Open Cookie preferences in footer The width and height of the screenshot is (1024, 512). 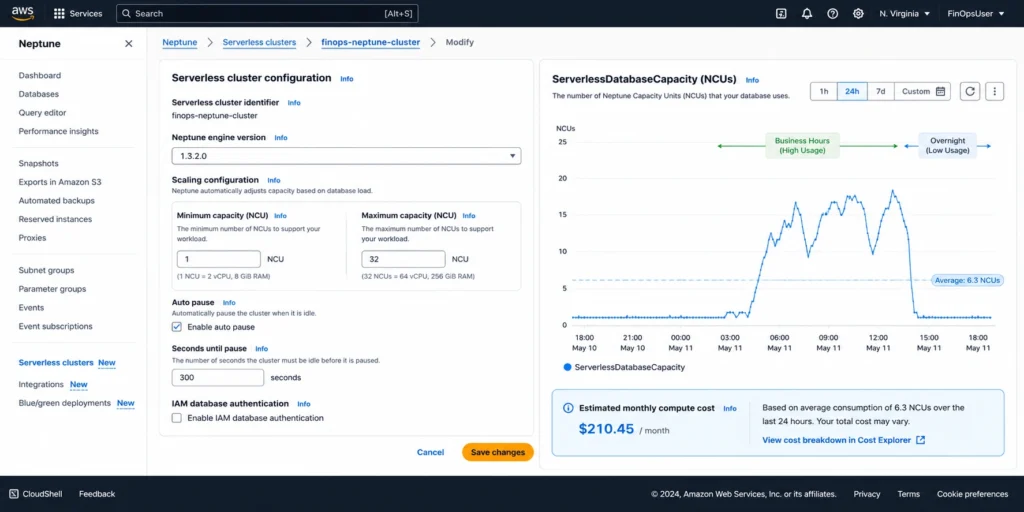click(972, 494)
